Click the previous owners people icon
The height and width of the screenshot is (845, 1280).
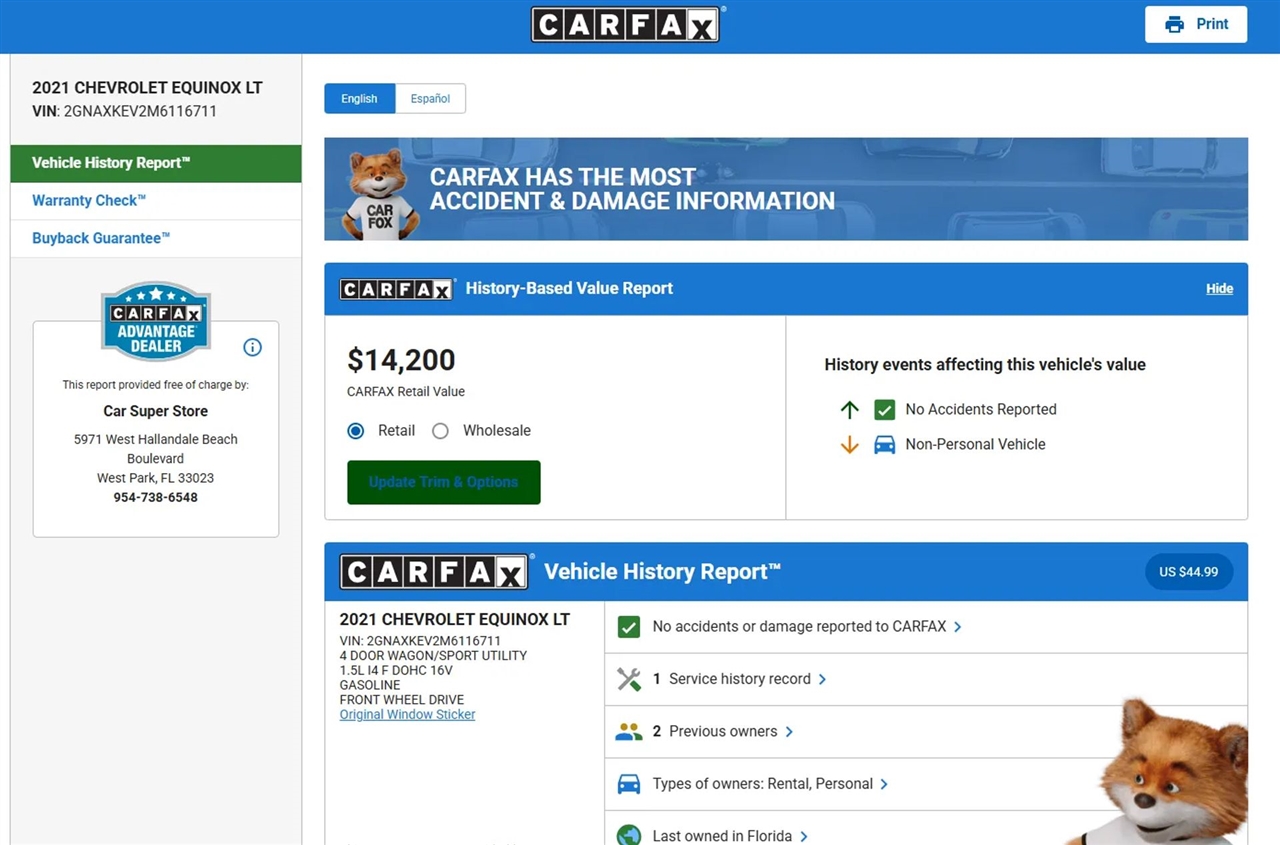coord(628,732)
